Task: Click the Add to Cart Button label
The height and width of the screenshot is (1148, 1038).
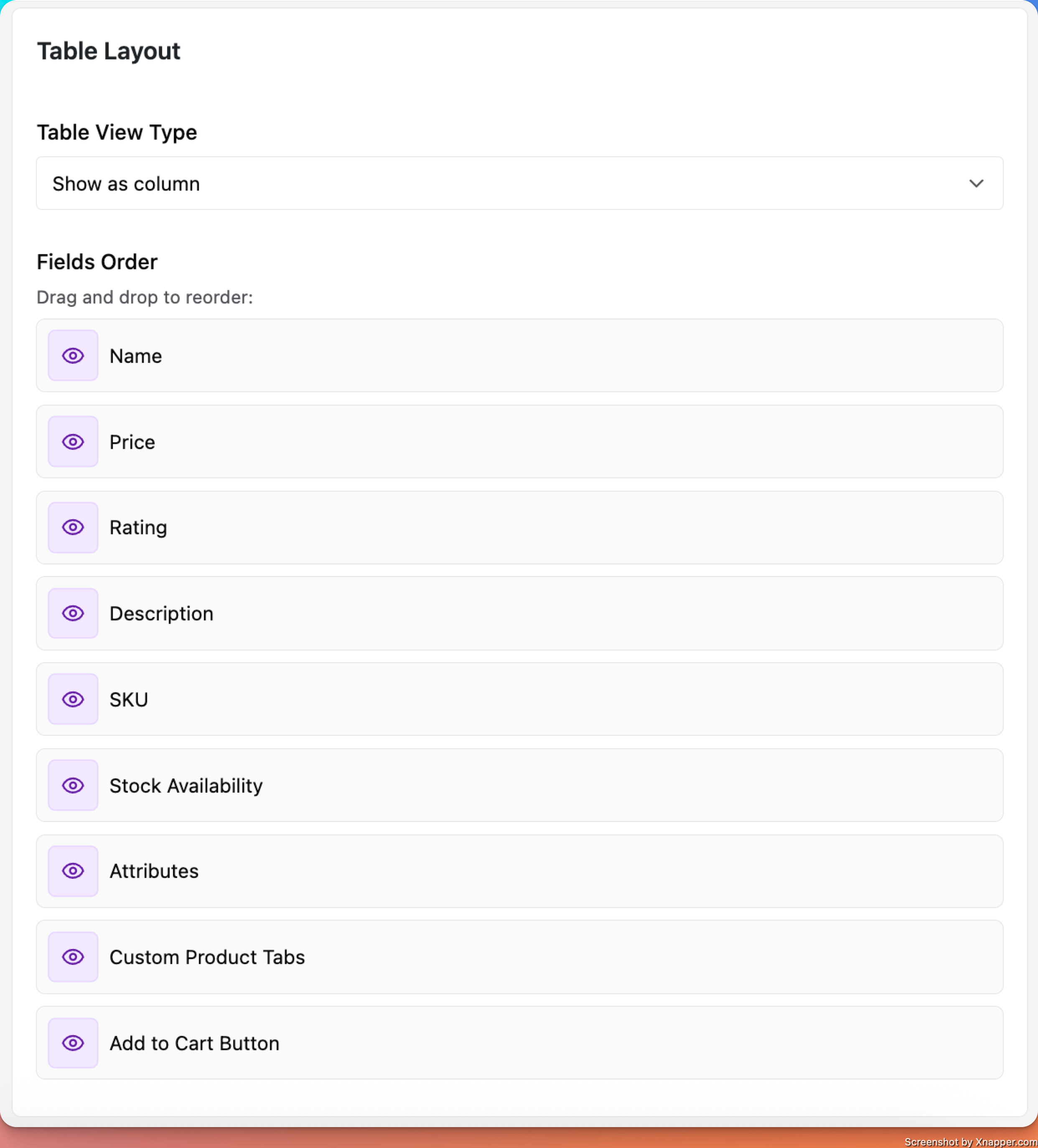Action: tap(194, 1043)
